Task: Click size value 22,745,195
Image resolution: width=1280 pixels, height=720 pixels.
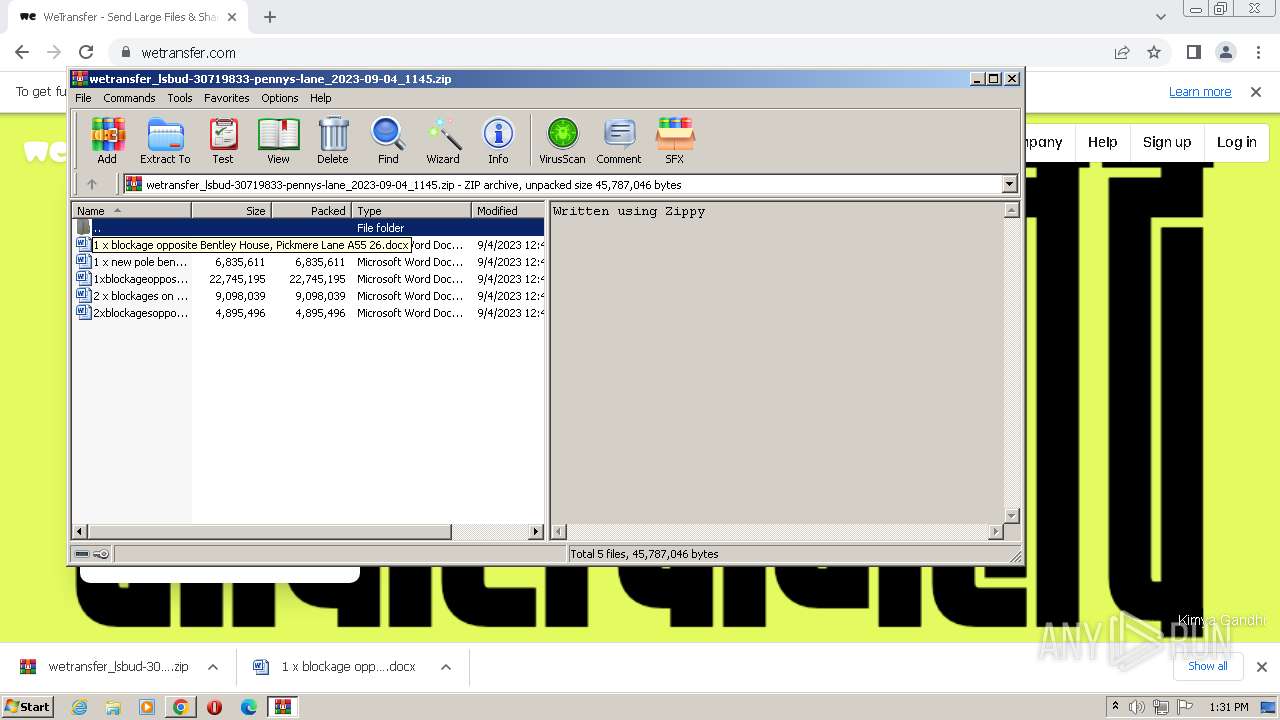Action: click(x=237, y=279)
